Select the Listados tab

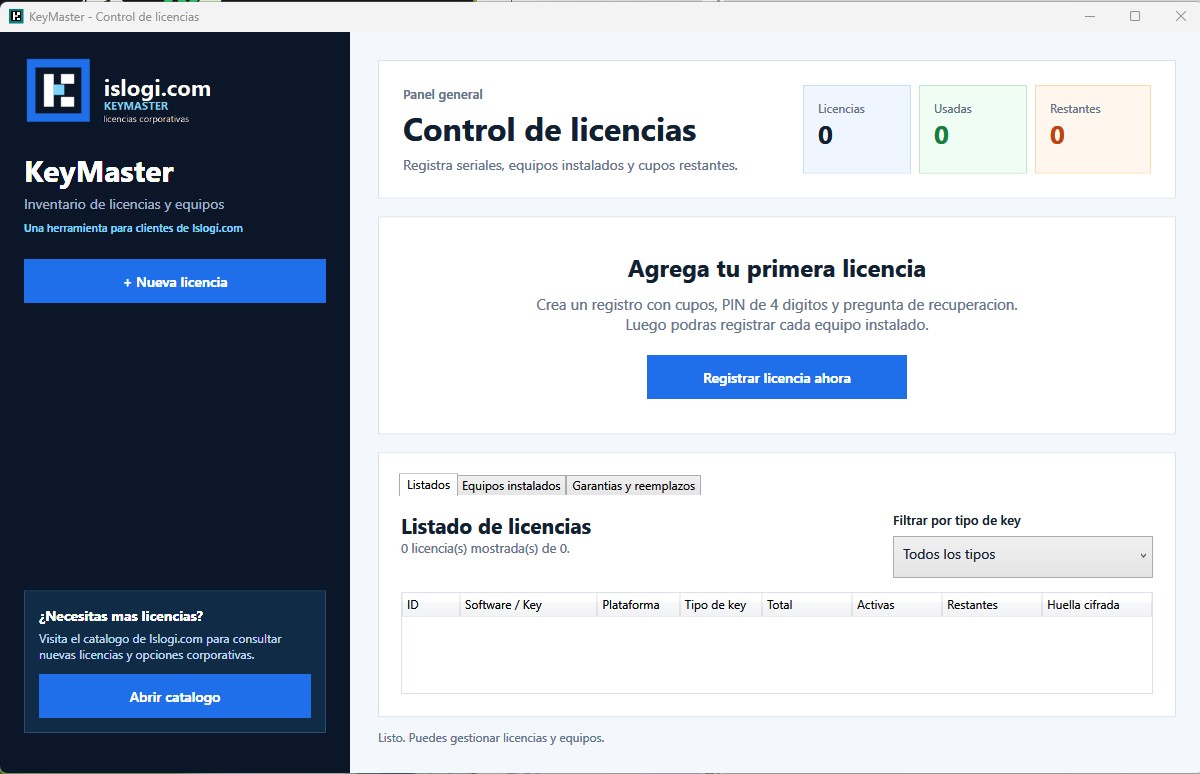point(428,485)
